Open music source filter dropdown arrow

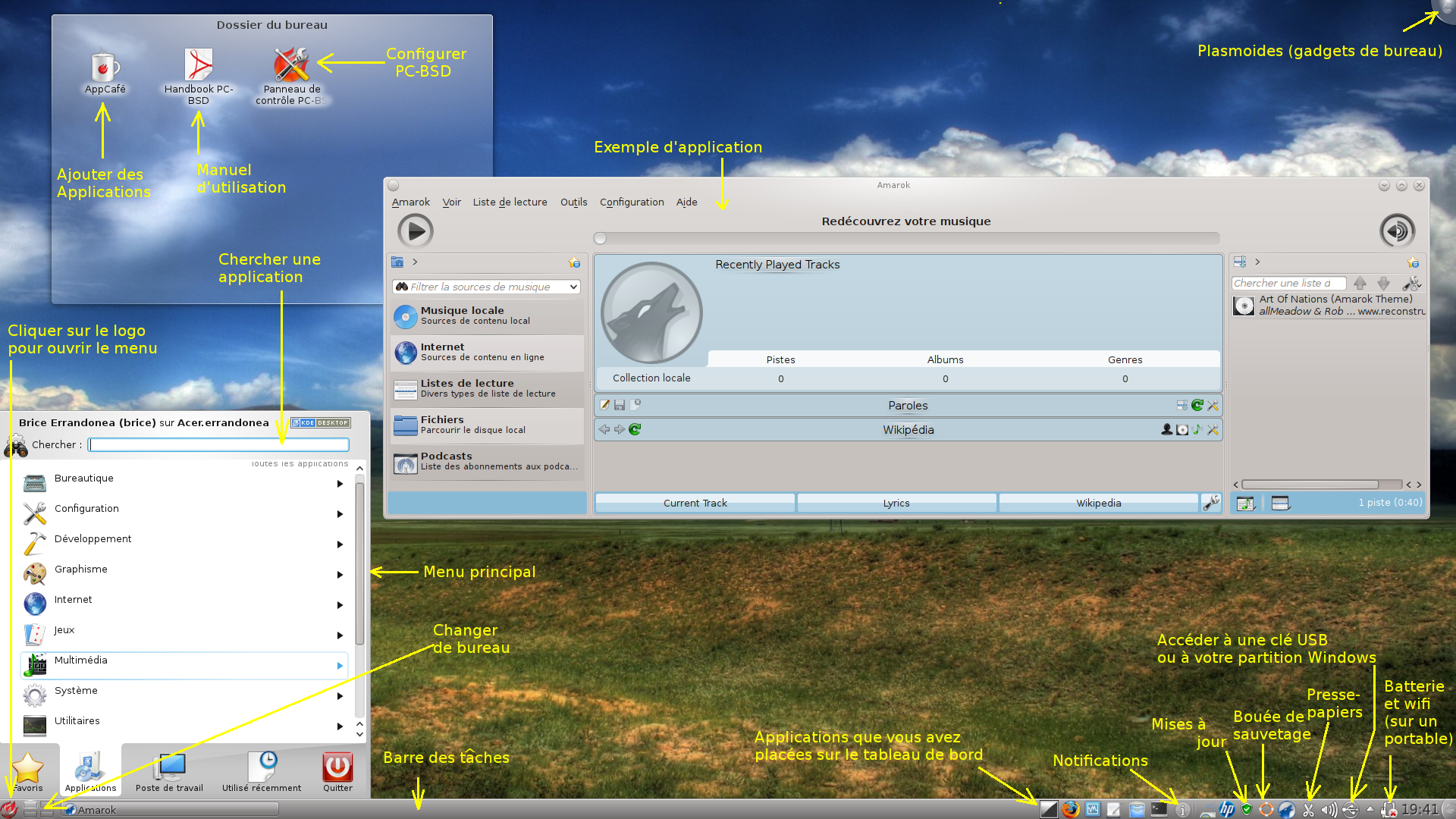click(573, 287)
